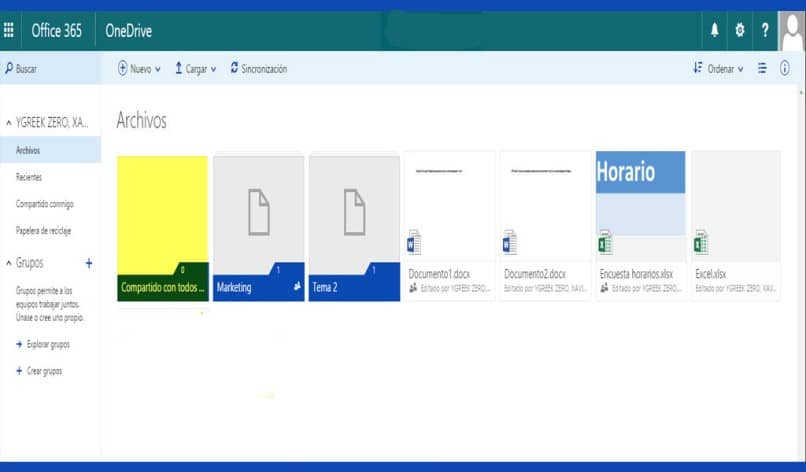Switch to list view icon

tap(762, 68)
